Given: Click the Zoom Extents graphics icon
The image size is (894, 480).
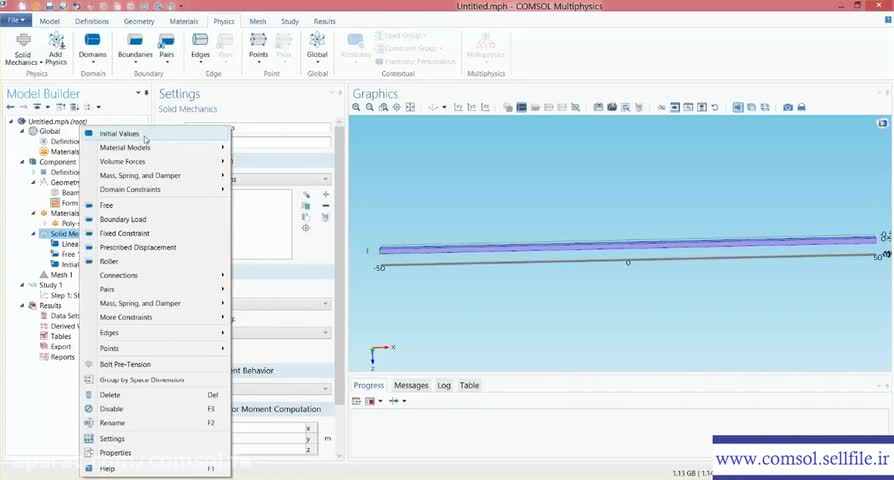Looking at the screenshot, I should tap(410, 107).
